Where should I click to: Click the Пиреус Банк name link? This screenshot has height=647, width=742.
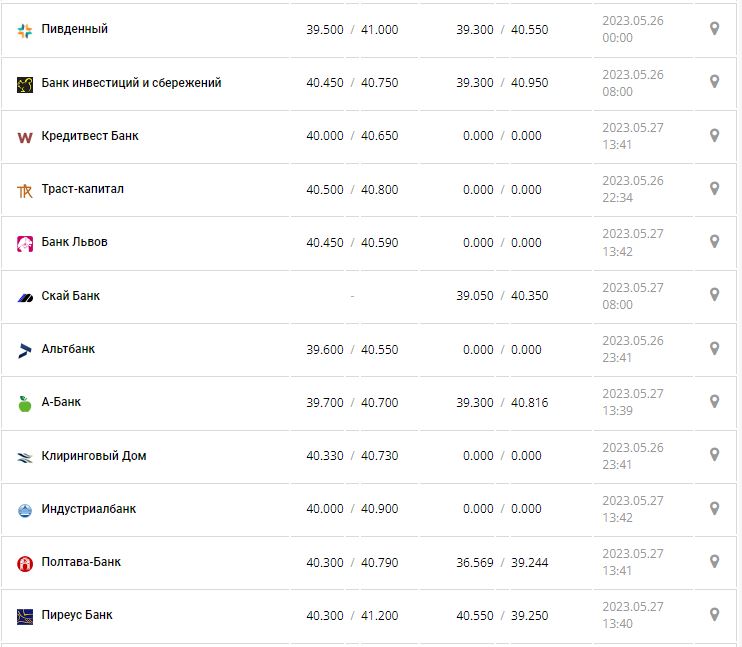point(77,615)
